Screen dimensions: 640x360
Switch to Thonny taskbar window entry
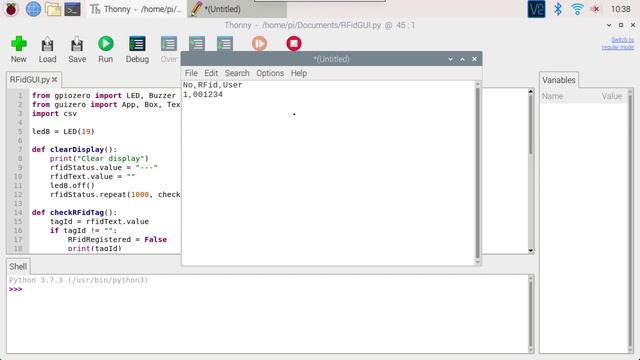(136, 9)
